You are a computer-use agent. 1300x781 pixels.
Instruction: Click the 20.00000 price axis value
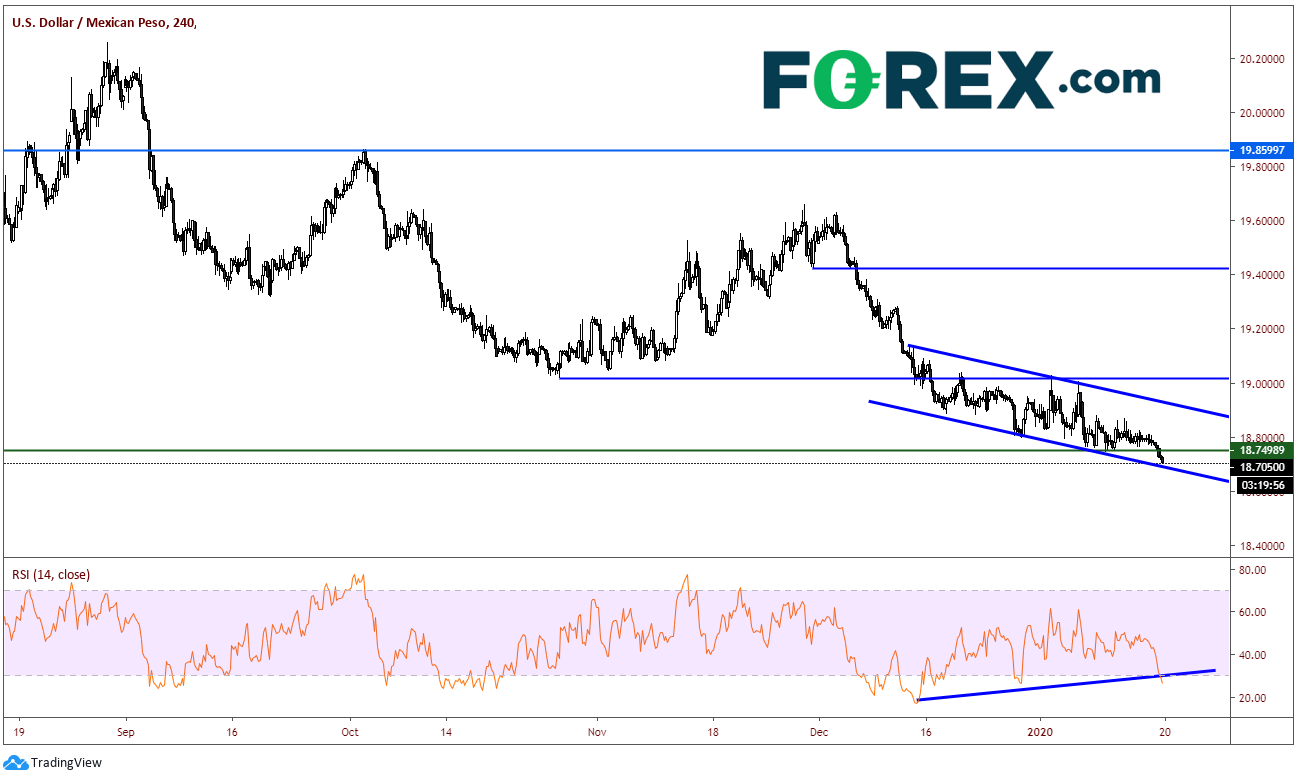[1262, 113]
